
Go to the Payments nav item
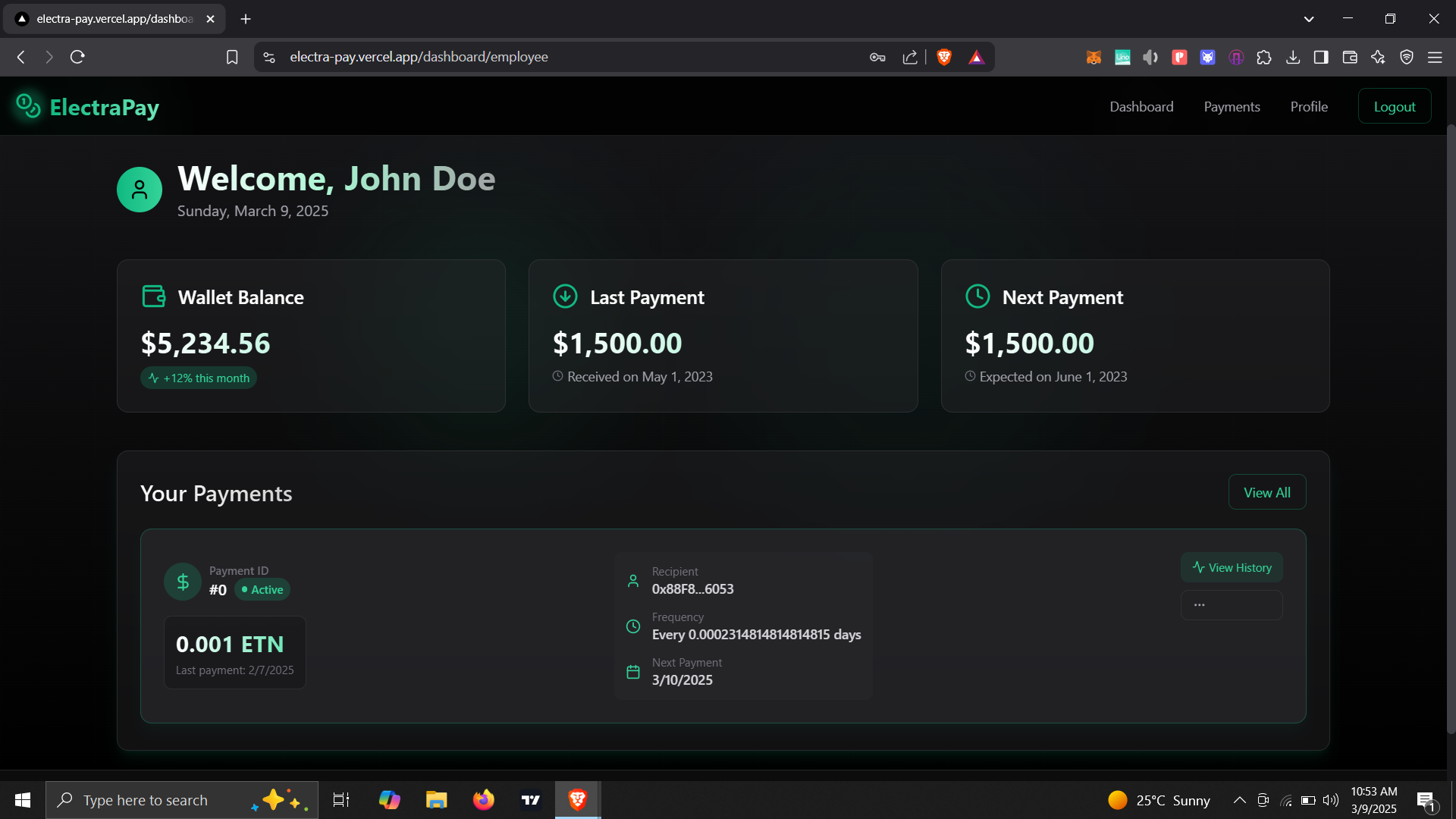tap(1232, 106)
